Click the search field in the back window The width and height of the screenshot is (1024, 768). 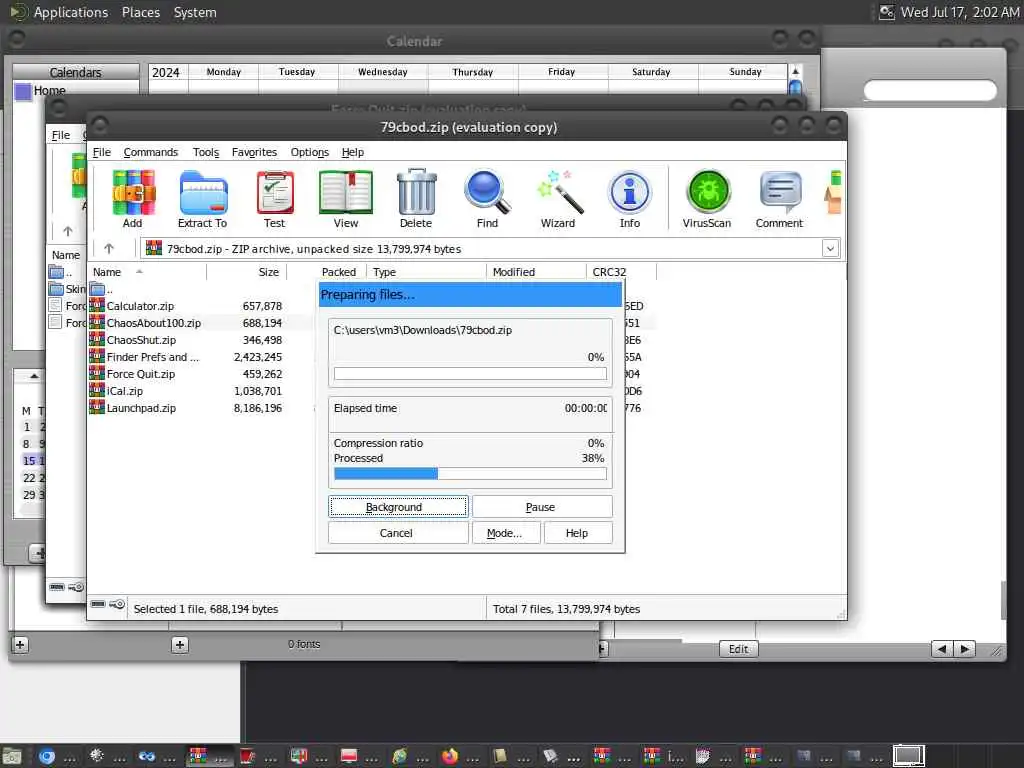(x=930, y=91)
